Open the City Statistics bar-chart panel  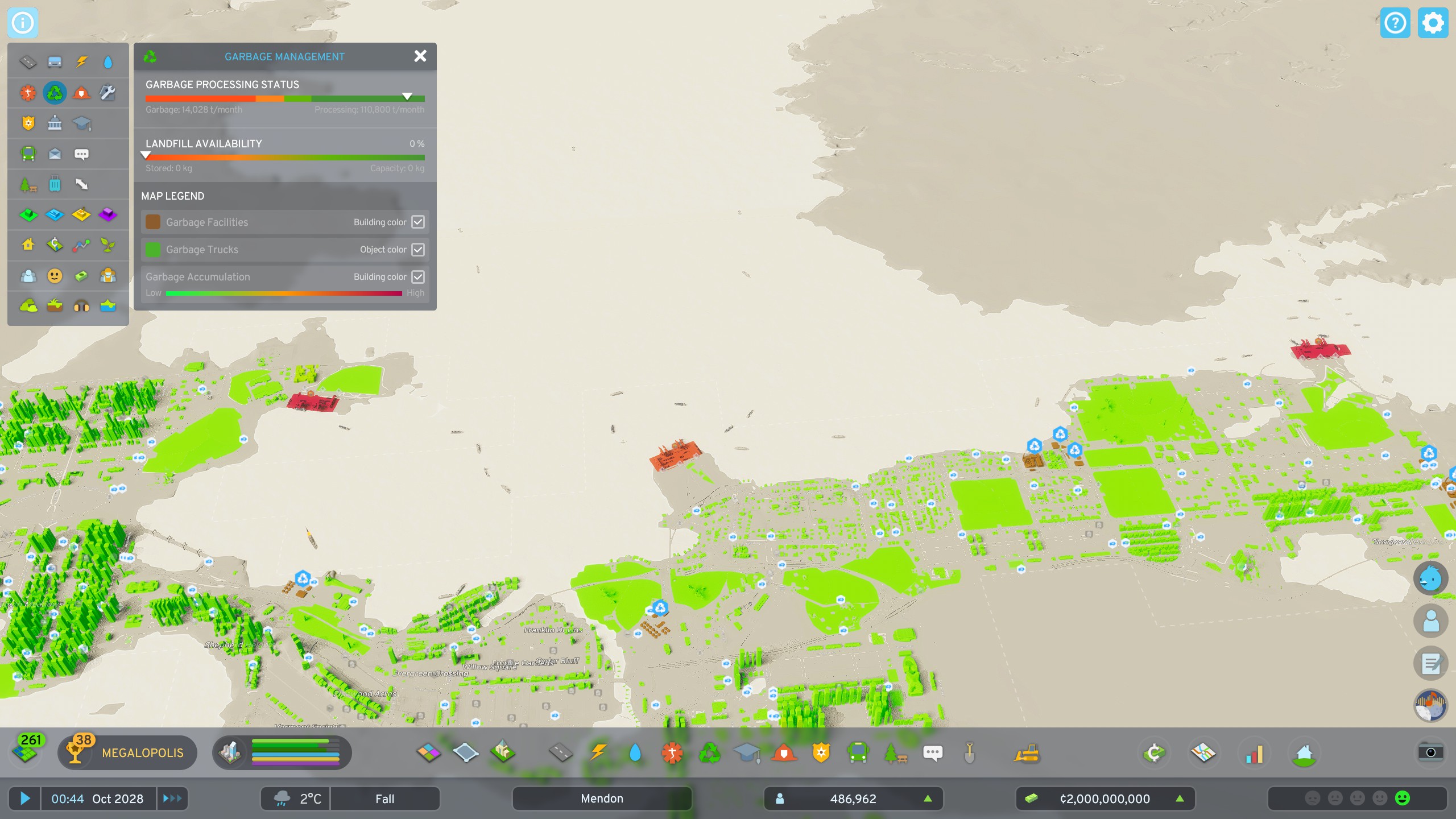pyautogui.click(x=1255, y=752)
